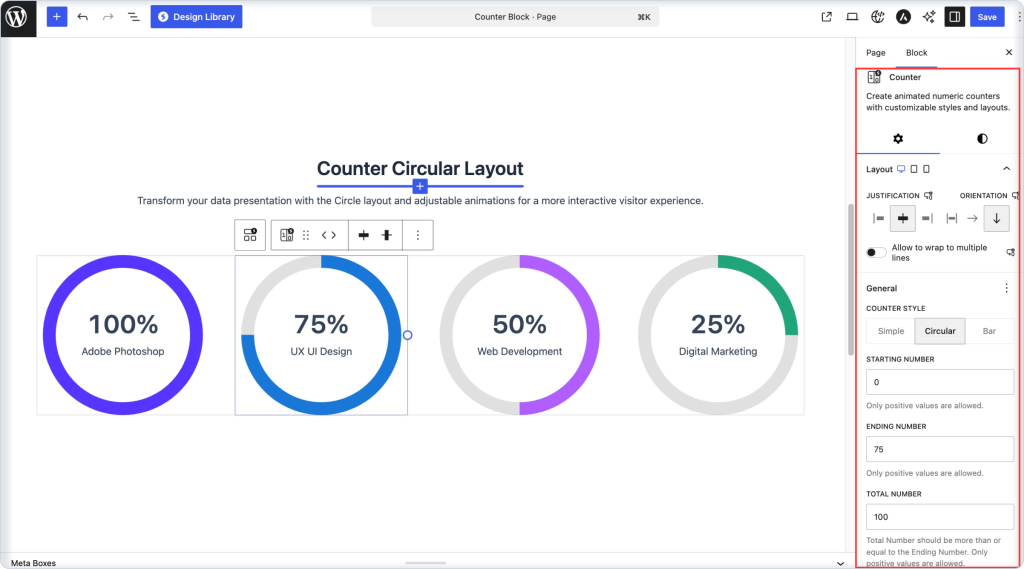Click the Meta Boxes label

(x=33, y=563)
